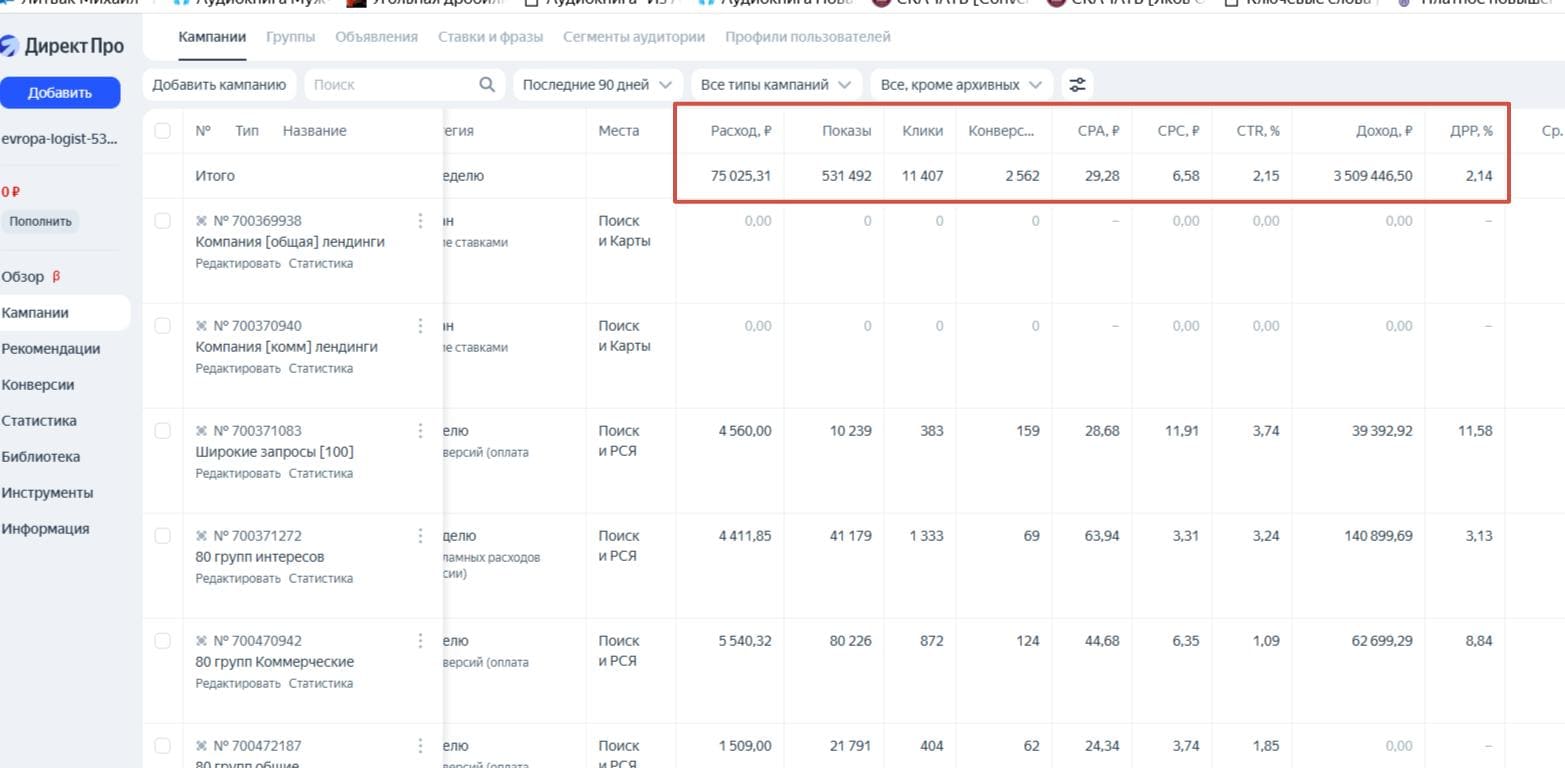
Task: Expand the Последние 90 дней period dropdown
Action: coord(598,85)
